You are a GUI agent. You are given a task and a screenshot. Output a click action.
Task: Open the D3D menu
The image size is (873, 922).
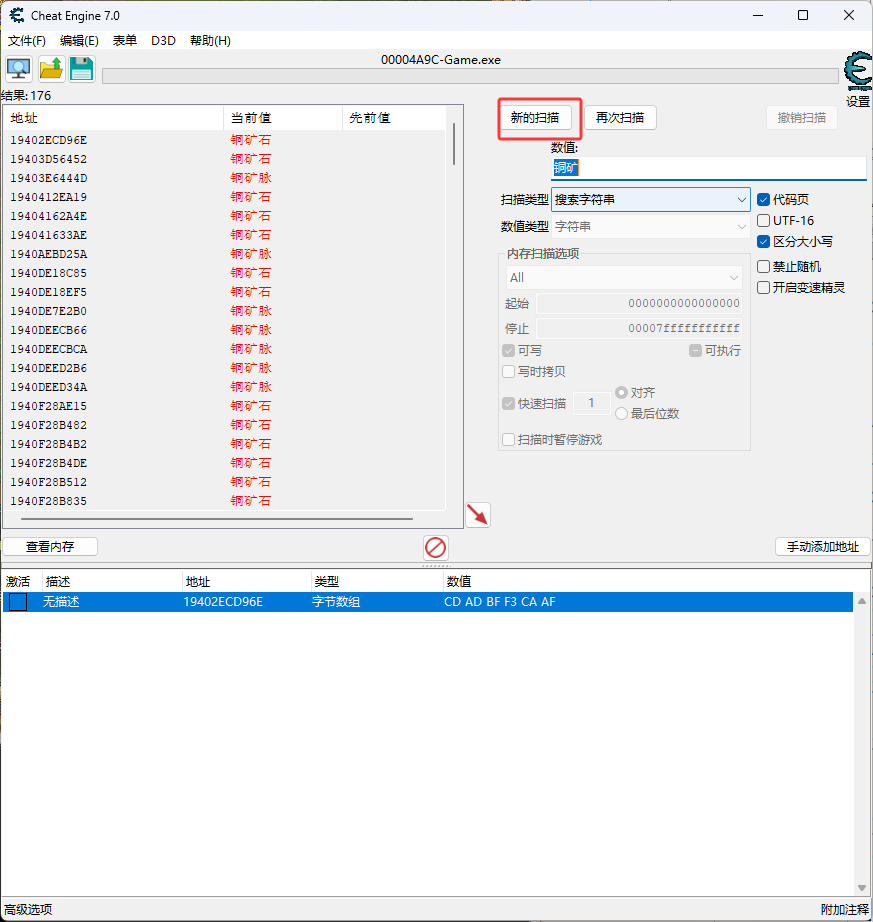pos(163,41)
